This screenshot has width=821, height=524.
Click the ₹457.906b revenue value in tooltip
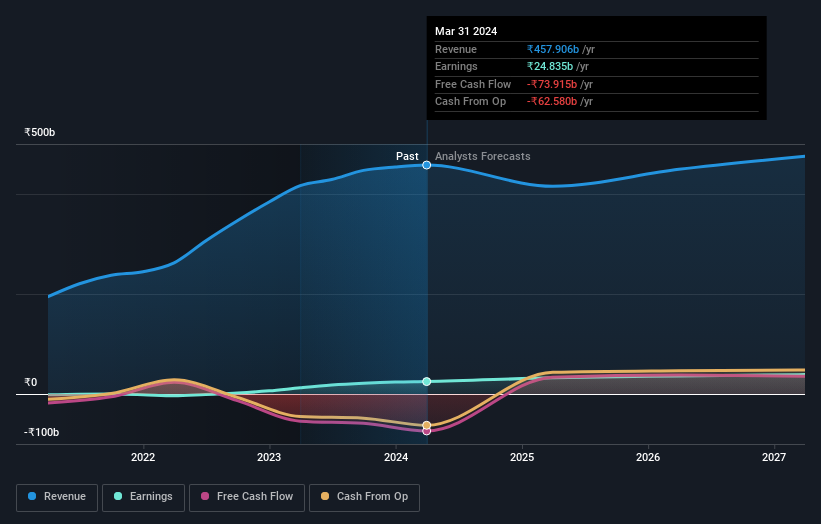pyautogui.click(x=553, y=49)
